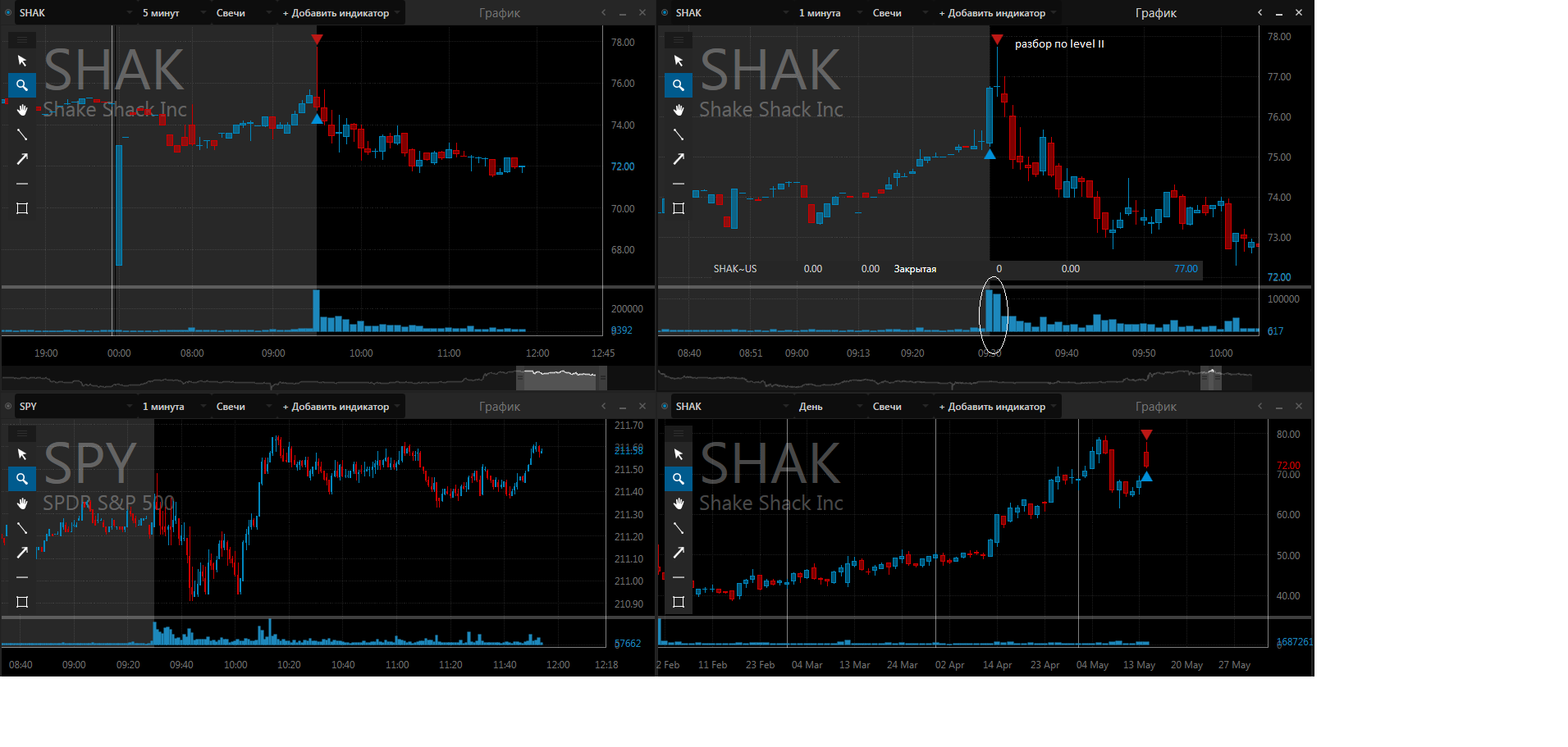Choose rectangle tool in SHAK 1-minute chart
Screen dimensions: 1568x747
coord(679,208)
